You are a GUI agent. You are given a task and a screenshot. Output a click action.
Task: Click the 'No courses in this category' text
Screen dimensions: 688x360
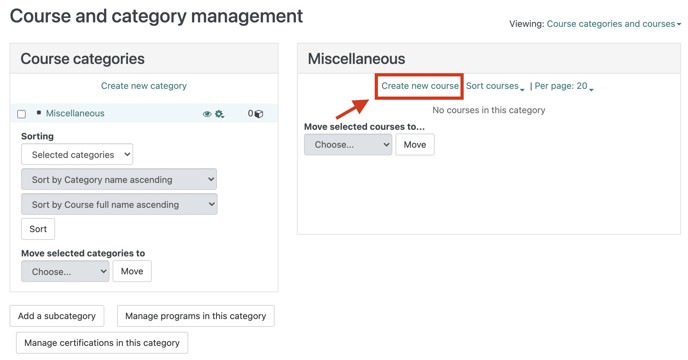489,110
